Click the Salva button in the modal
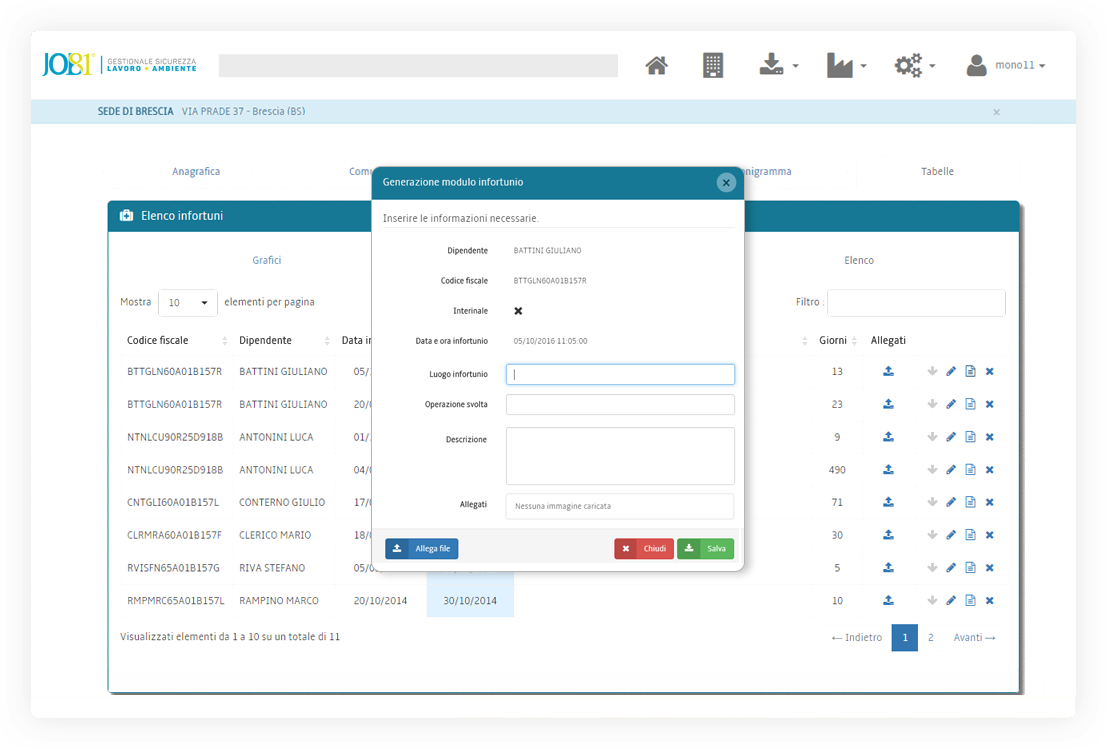Viewport: 1107px width, 749px height. [705, 548]
